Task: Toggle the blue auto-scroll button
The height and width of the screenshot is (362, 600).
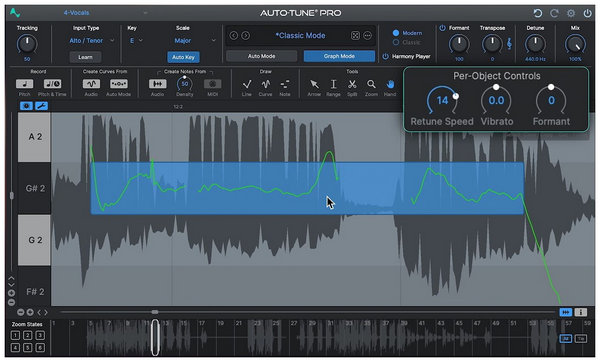Action: tap(566, 312)
